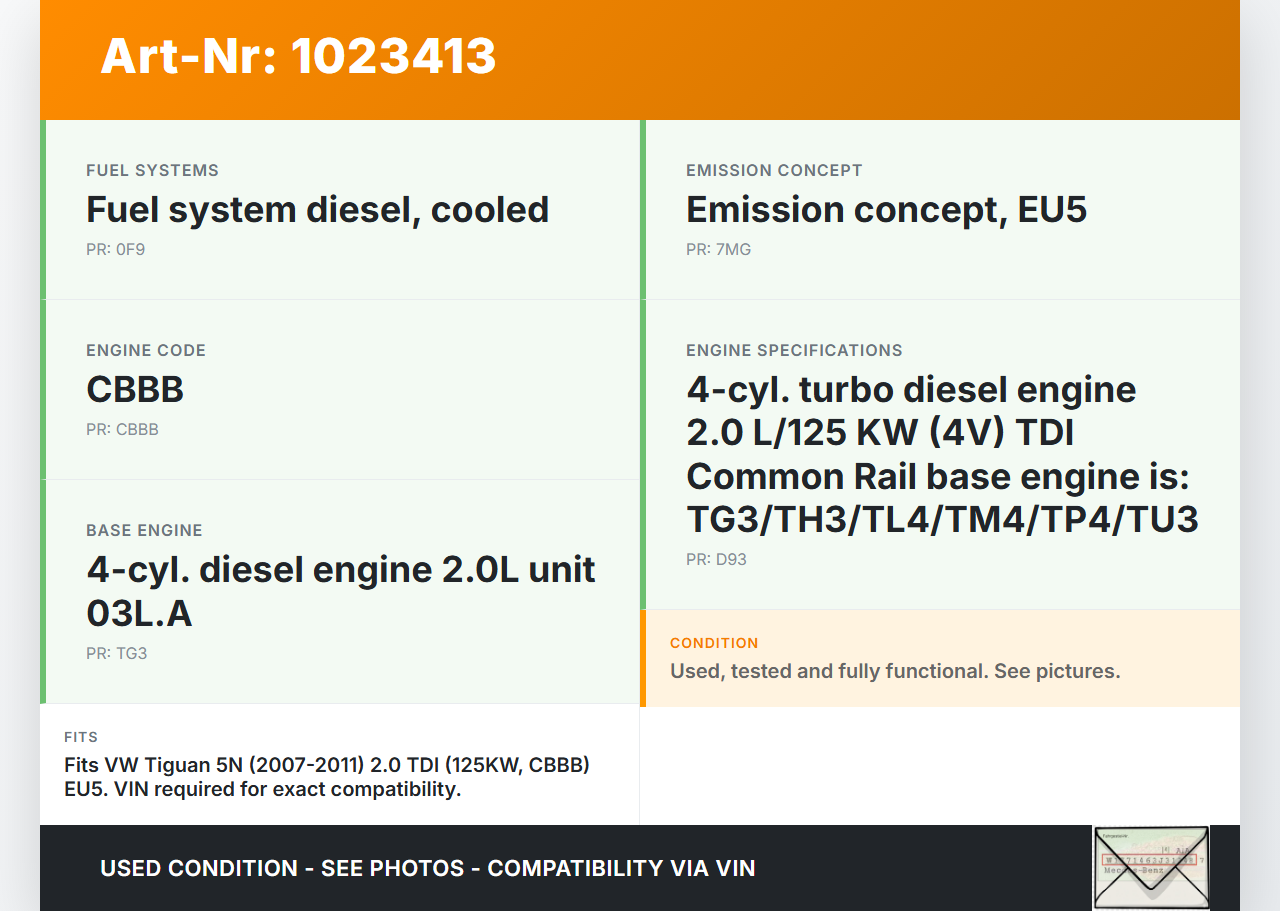The height and width of the screenshot is (911, 1280).
Task: Click the envelope VIN document icon
Action: coord(1151,867)
